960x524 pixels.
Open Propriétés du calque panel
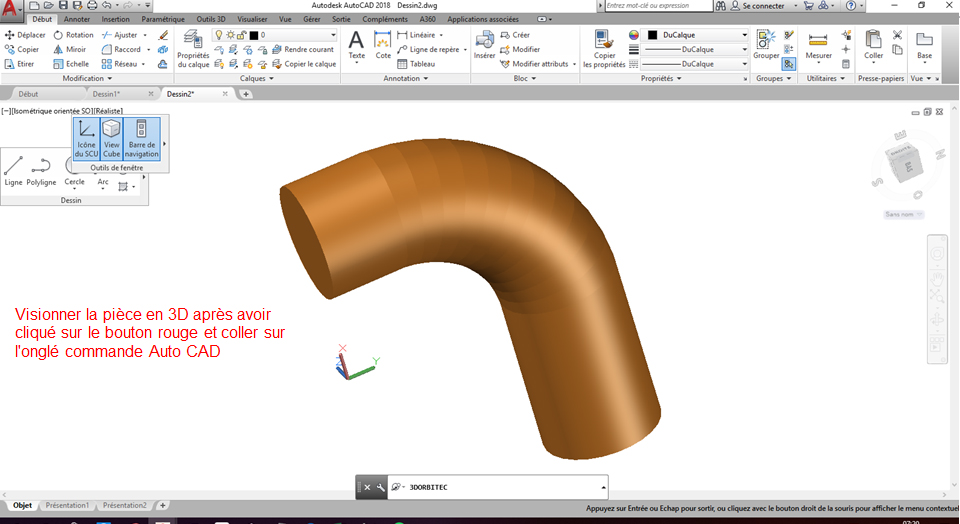[192, 48]
